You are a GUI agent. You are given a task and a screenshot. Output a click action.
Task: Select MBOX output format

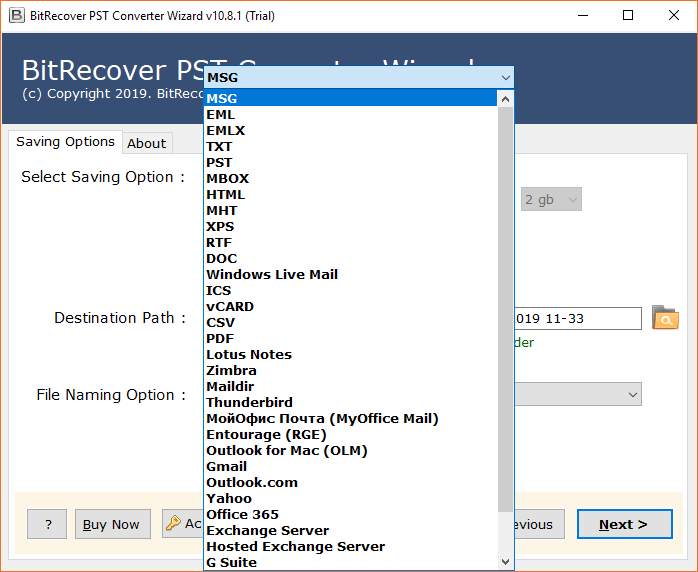pos(350,178)
